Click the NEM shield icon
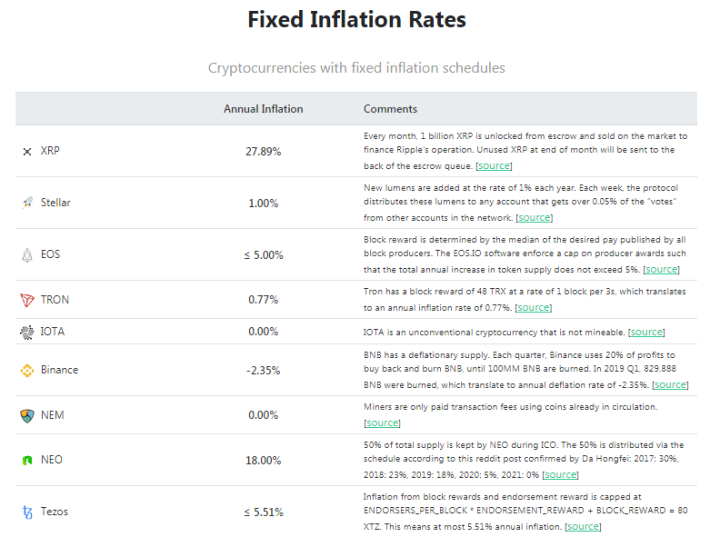Image resolution: width=710 pixels, height=537 pixels. click(27, 416)
